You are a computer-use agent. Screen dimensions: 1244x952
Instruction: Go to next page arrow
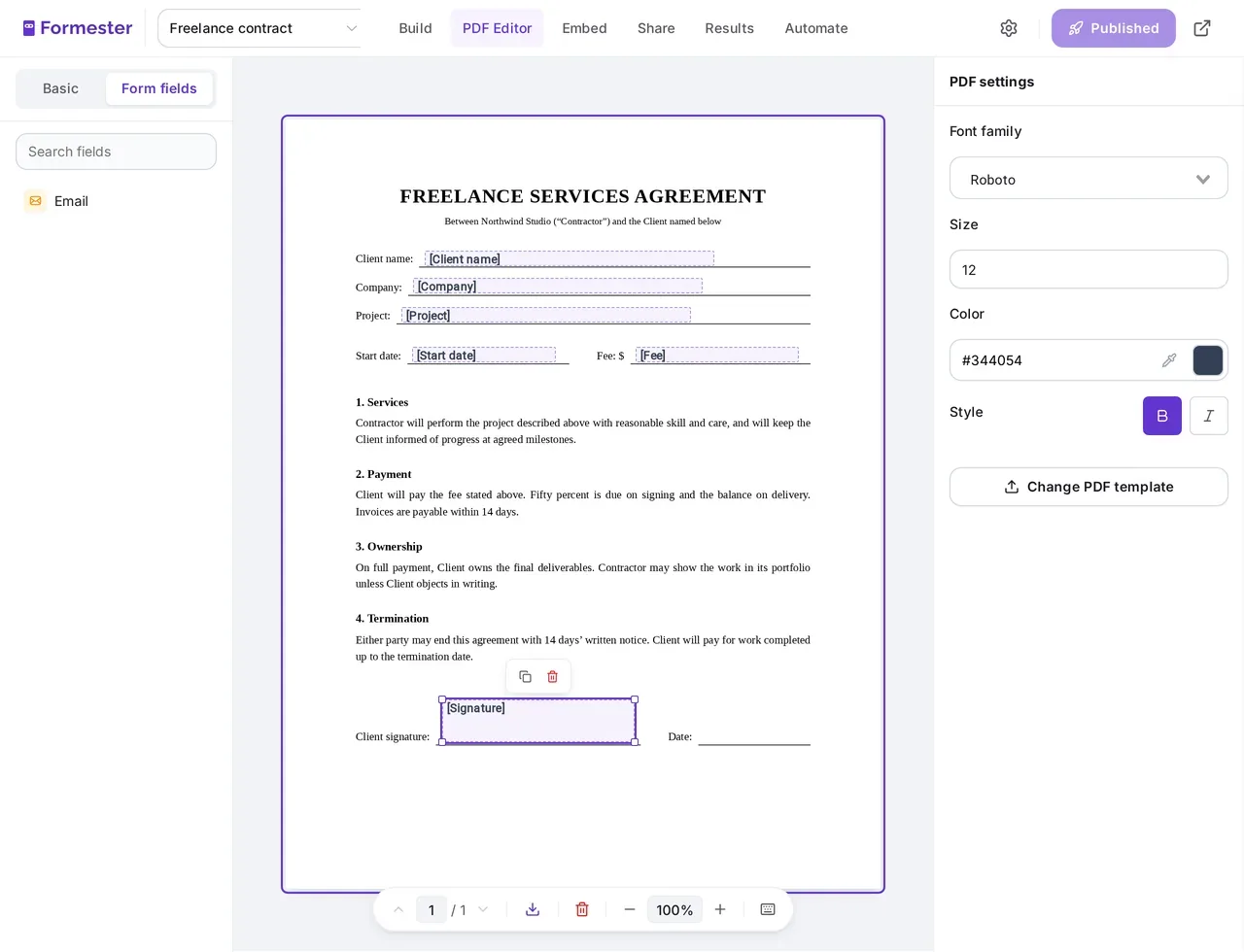point(483,909)
